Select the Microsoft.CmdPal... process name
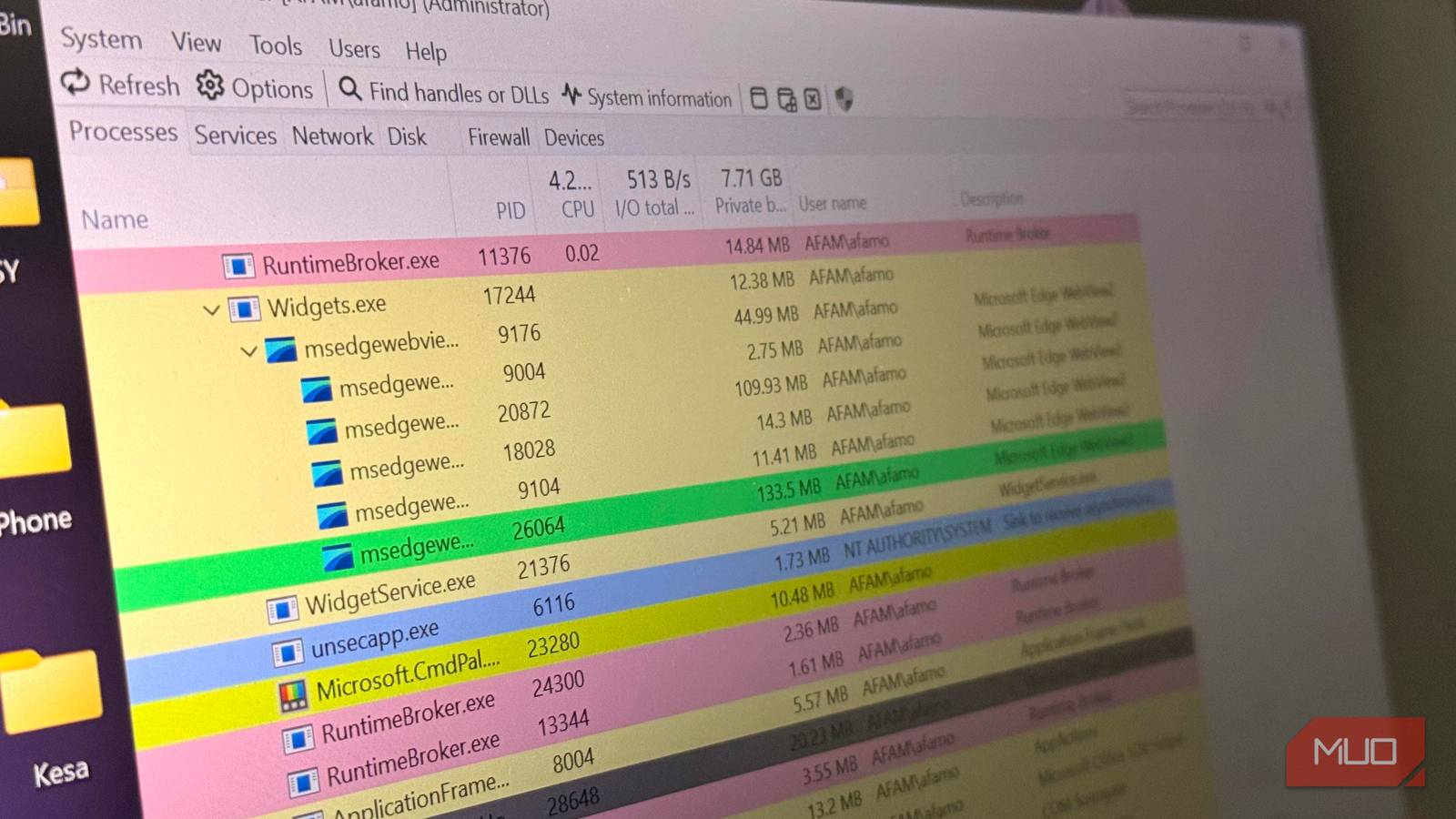 point(408,675)
